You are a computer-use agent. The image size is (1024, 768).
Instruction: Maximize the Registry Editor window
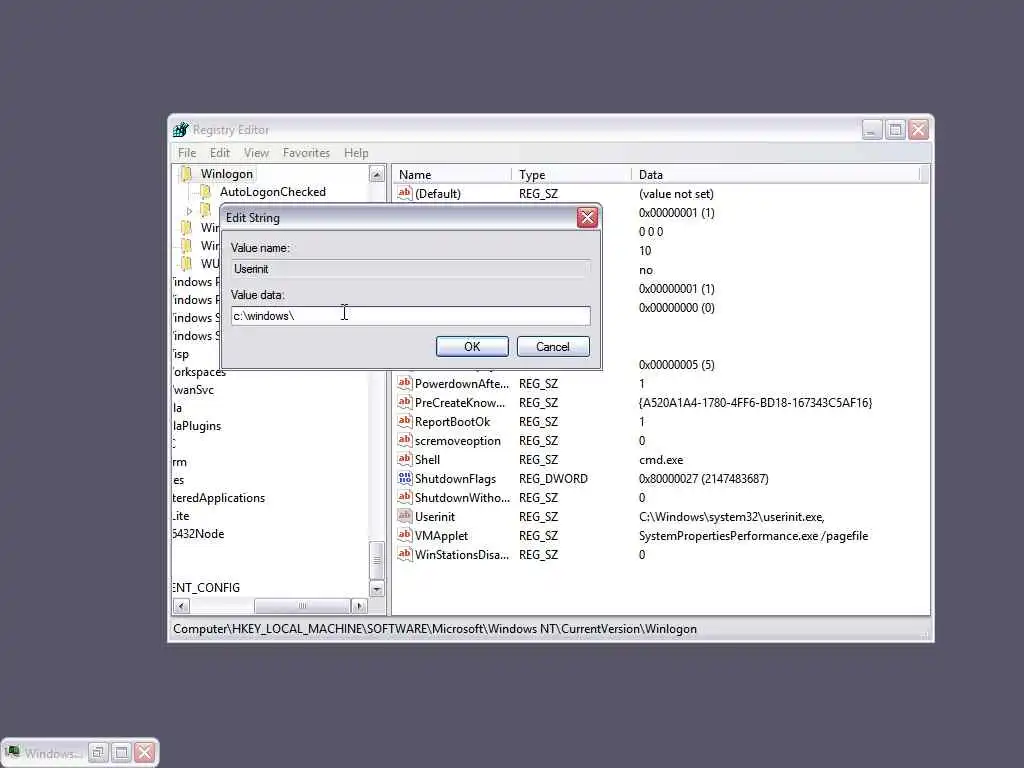[895, 130]
